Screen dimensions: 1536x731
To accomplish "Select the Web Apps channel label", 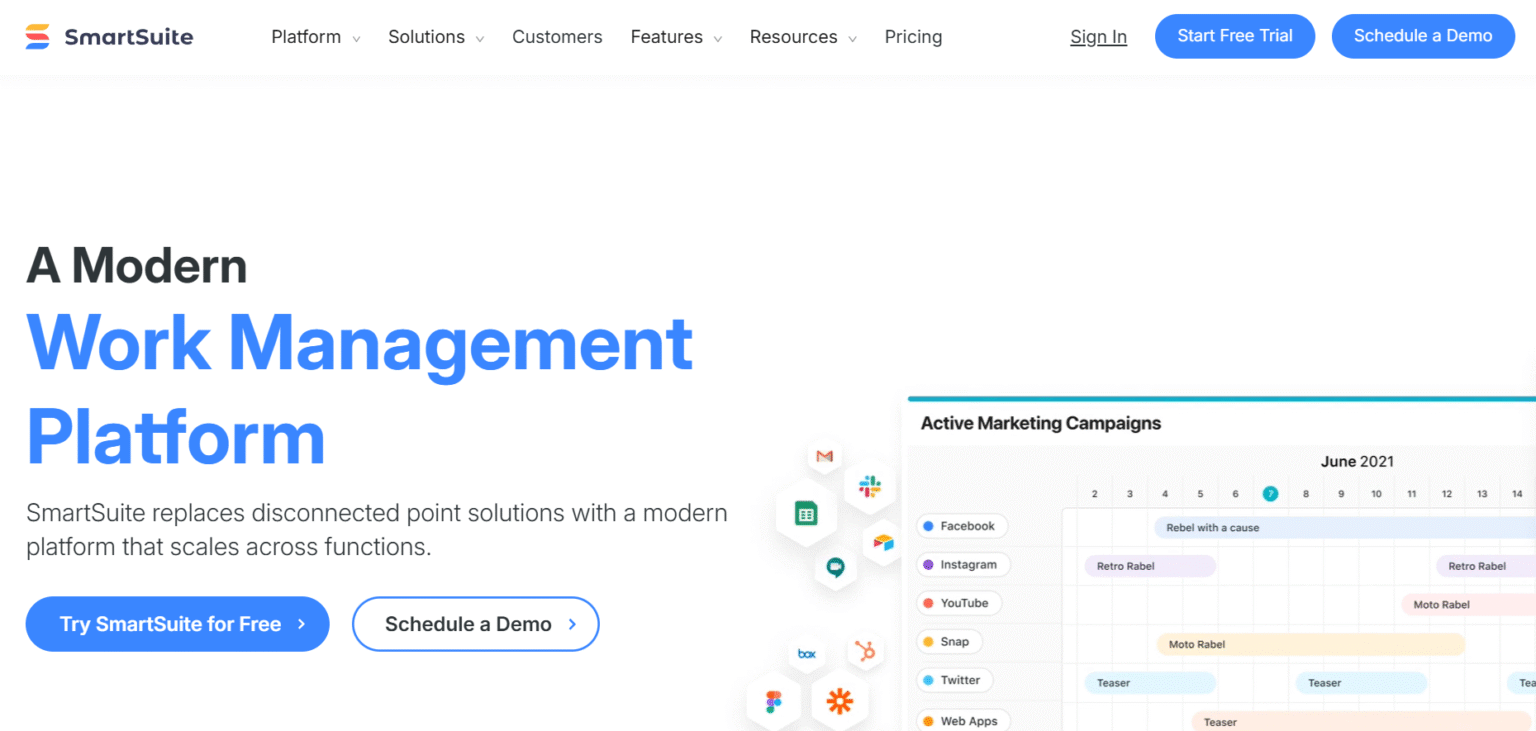I will tap(963, 720).
